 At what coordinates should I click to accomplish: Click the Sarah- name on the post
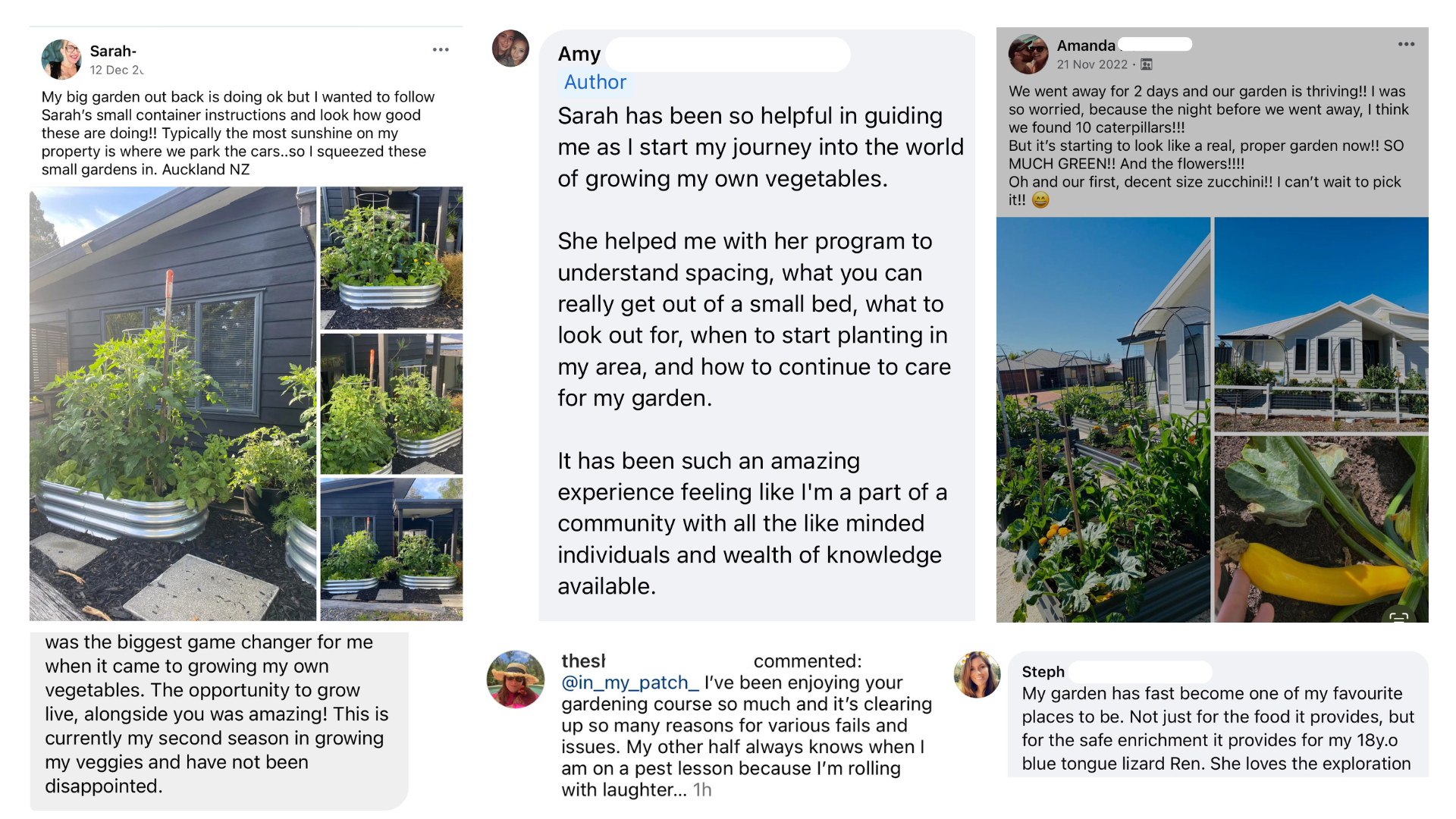click(x=113, y=51)
